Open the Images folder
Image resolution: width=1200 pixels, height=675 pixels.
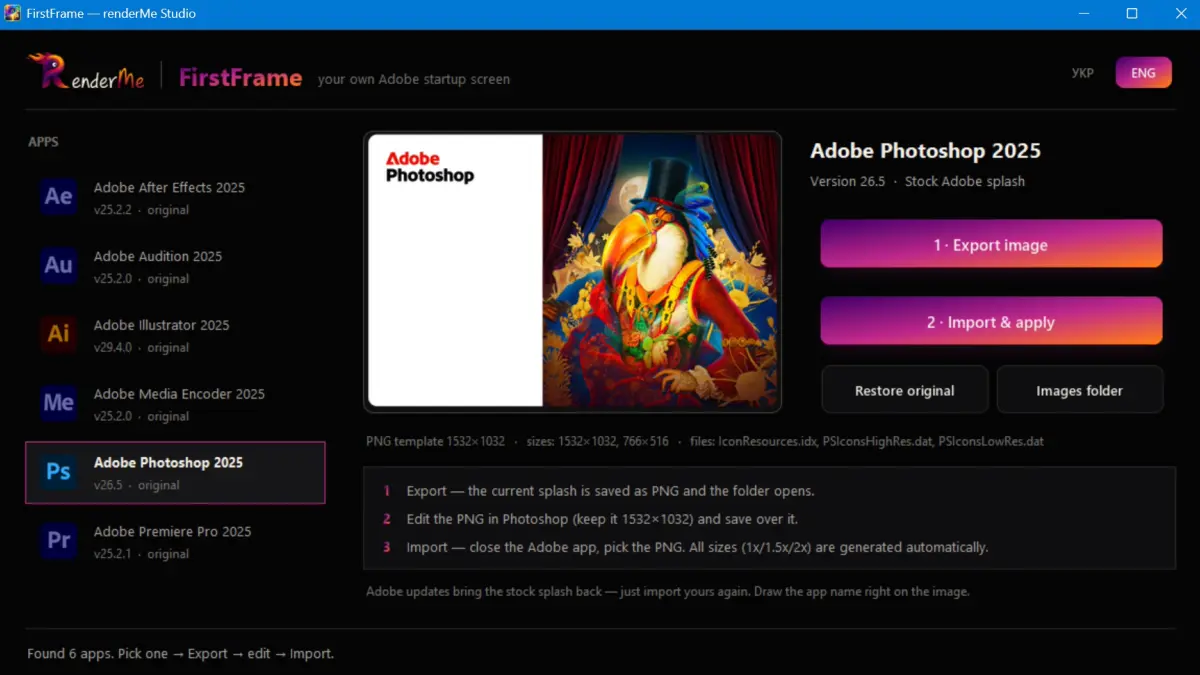[x=1080, y=390]
